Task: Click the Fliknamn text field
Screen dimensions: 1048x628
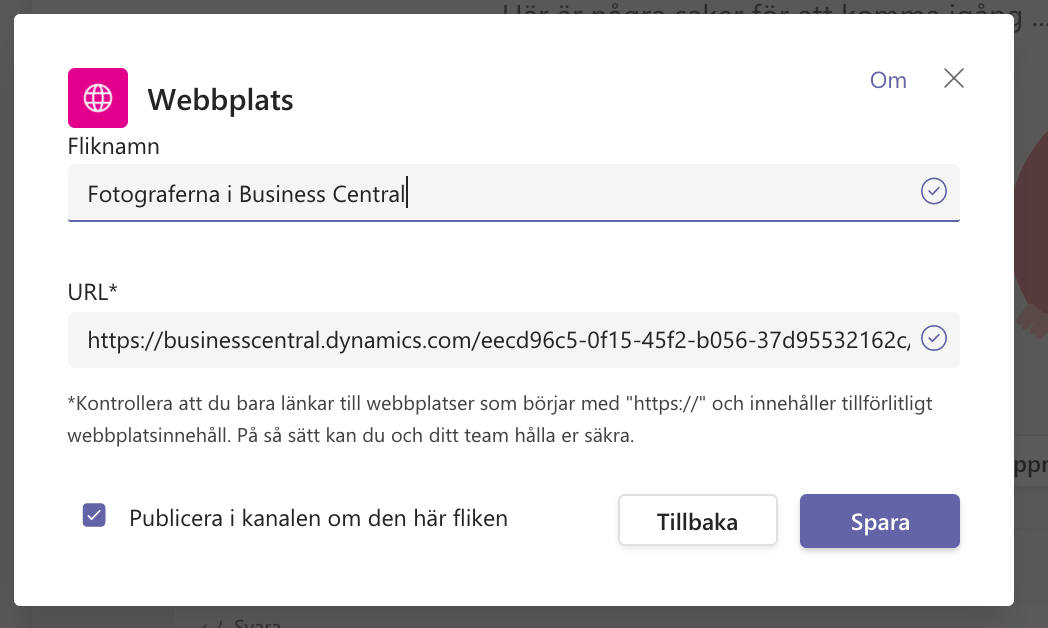Action: tap(513, 192)
